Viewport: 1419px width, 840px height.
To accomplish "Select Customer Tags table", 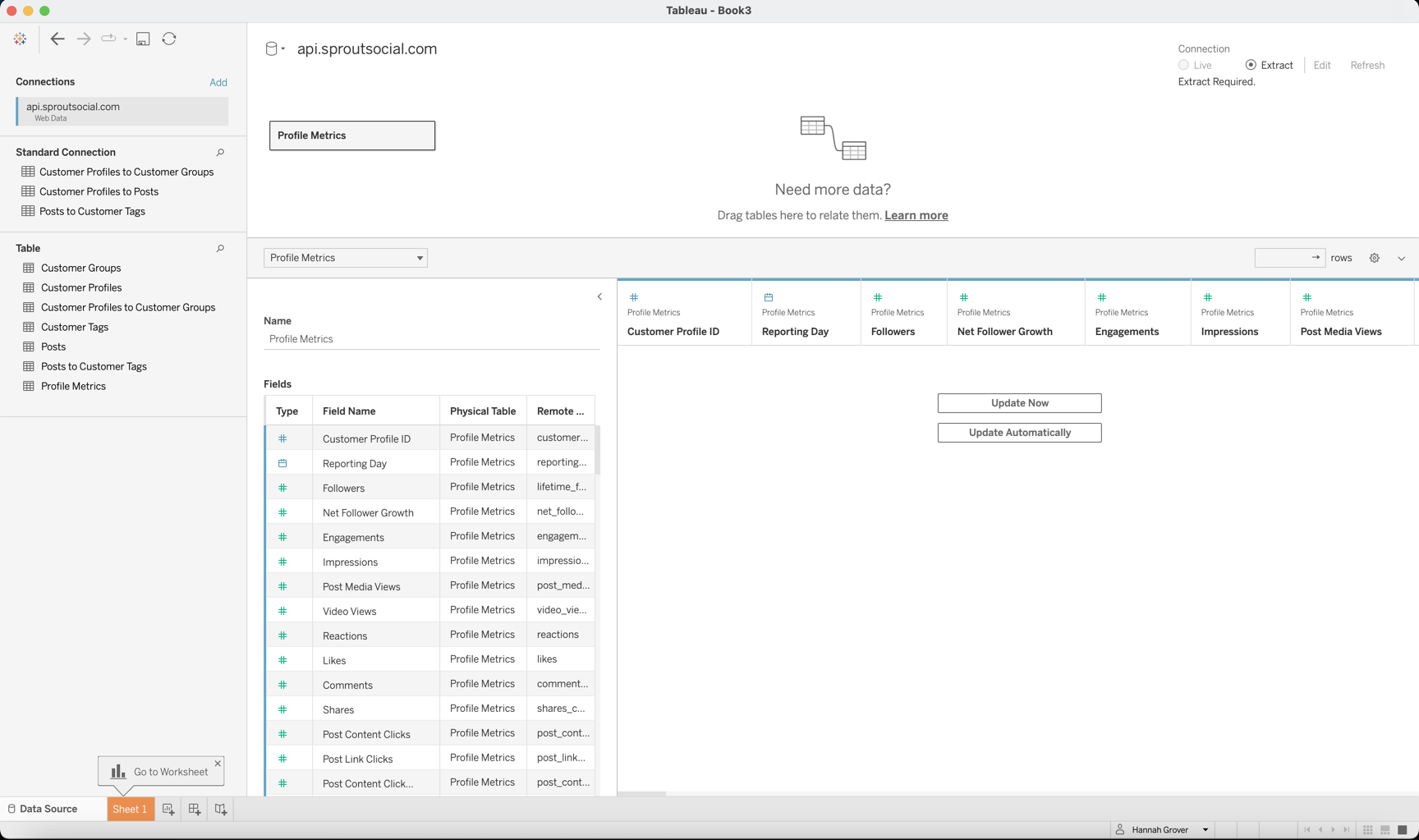I will click(75, 327).
